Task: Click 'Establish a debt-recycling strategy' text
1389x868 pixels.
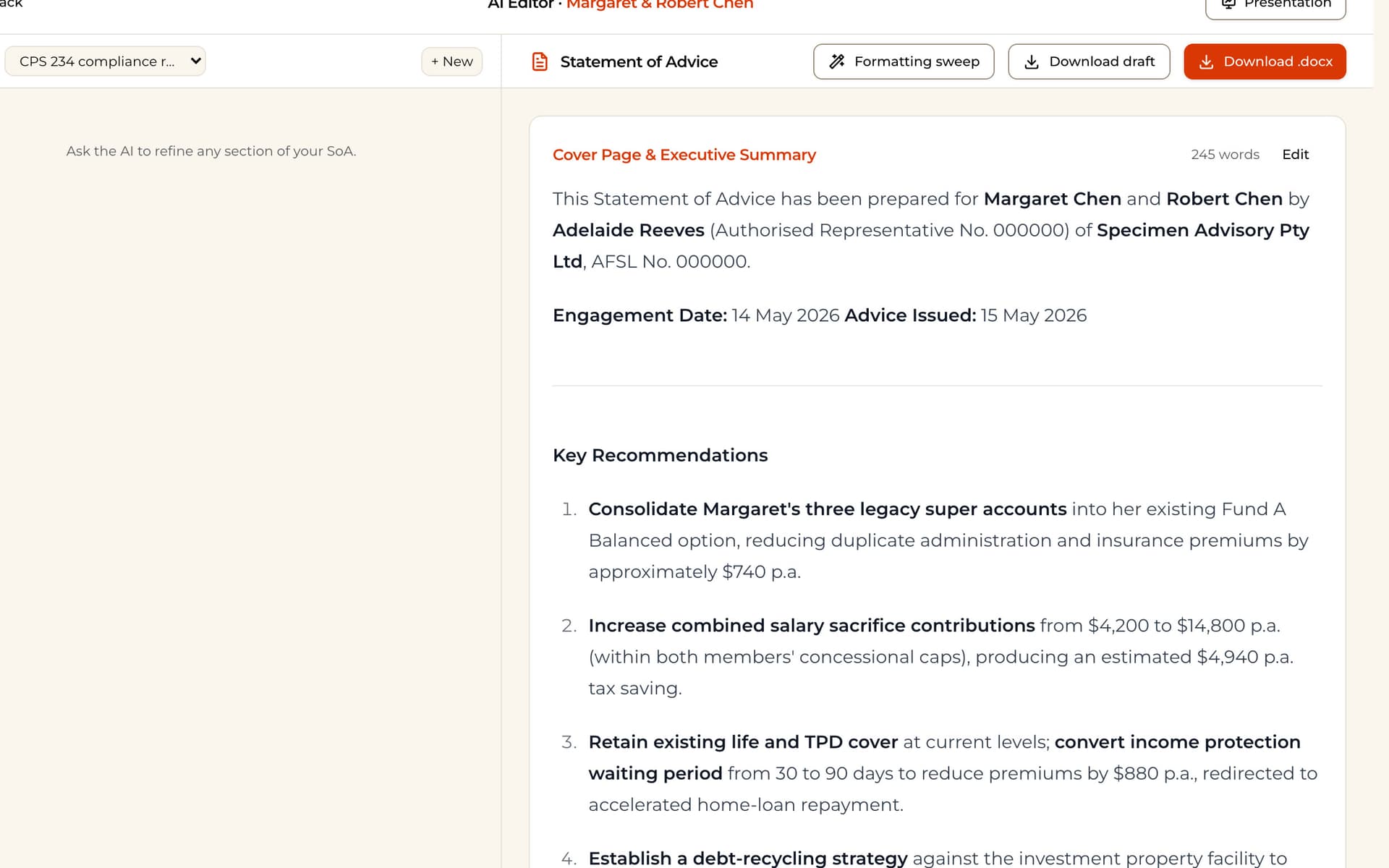Action: 747,859
